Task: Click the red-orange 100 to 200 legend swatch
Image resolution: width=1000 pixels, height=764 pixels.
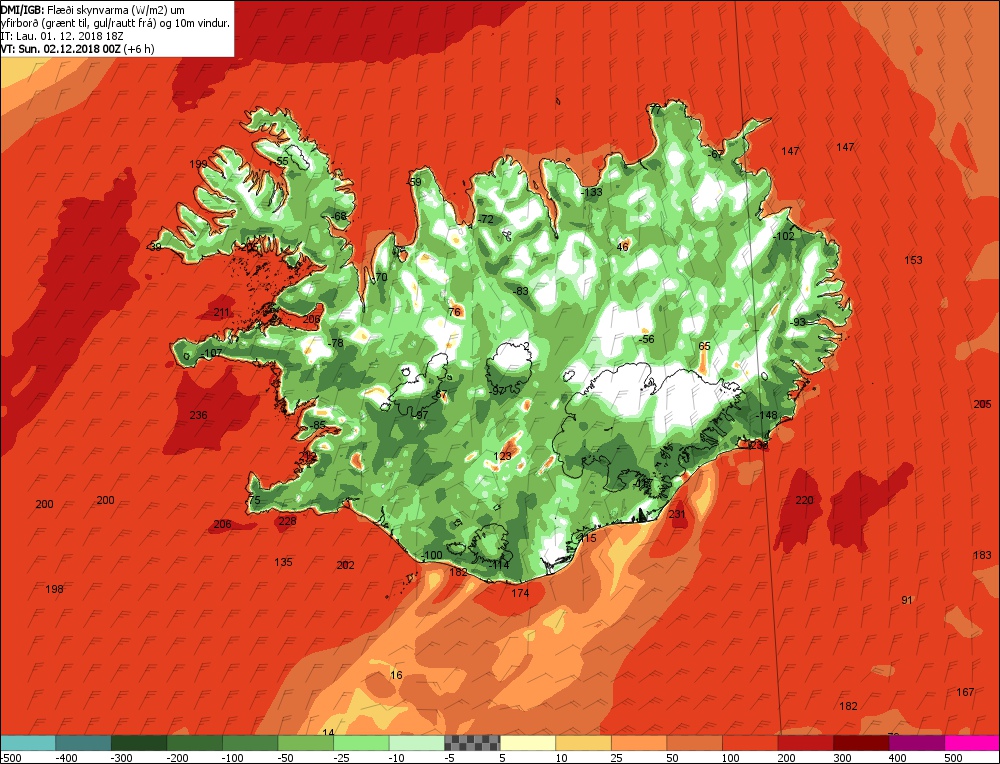Action: (751, 743)
